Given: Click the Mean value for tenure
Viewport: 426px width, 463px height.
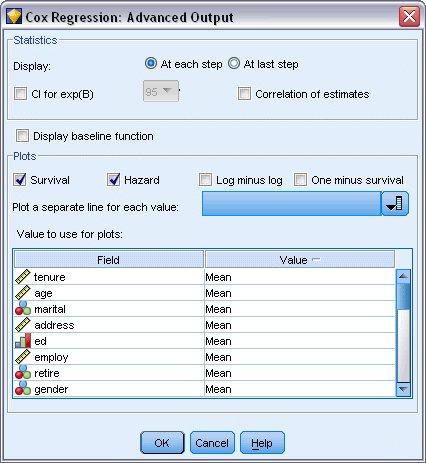Looking at the screenshot, I should tap(218, 277).
